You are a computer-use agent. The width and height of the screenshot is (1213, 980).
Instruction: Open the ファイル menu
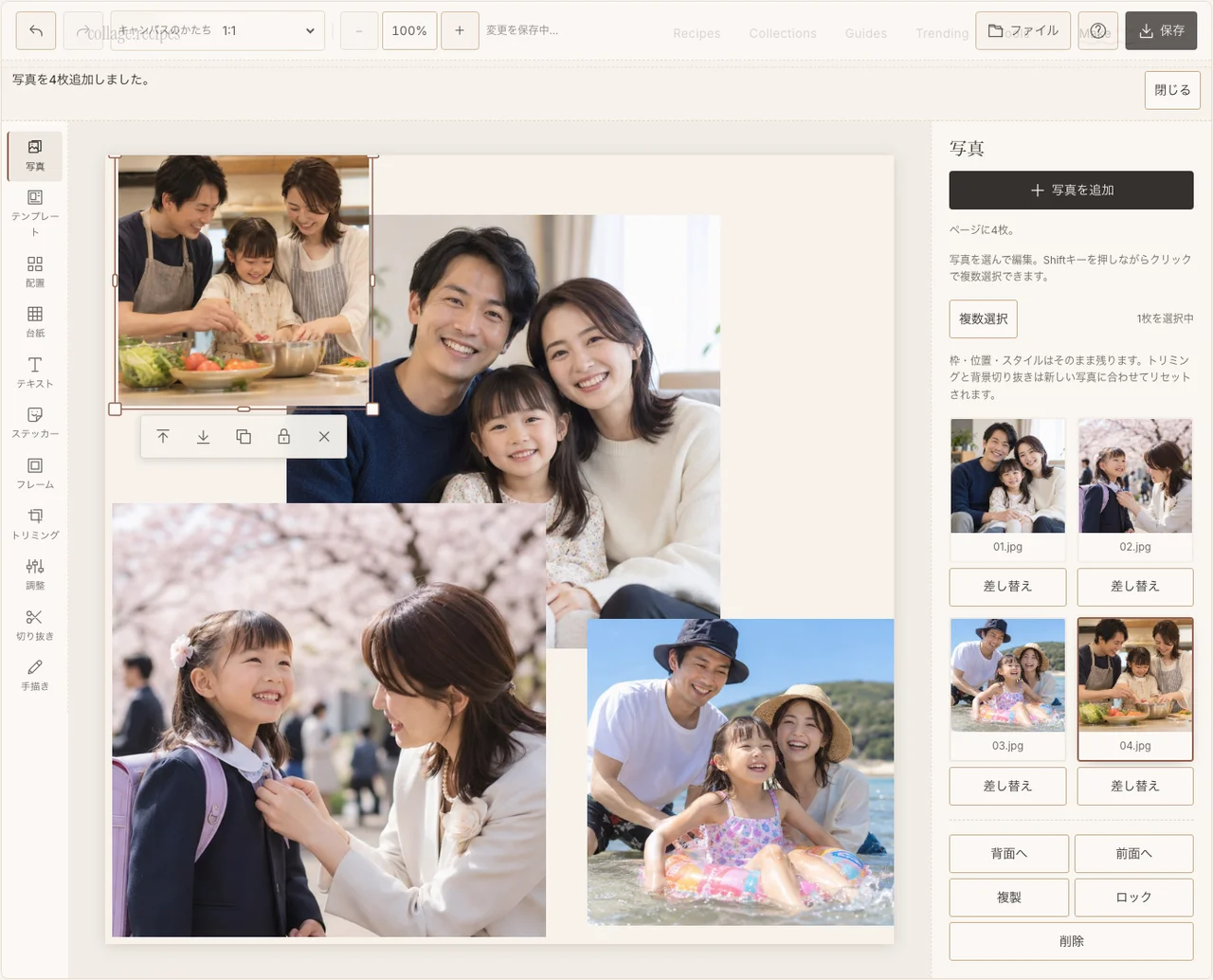pyautogui.click(x=1023, y=30)
